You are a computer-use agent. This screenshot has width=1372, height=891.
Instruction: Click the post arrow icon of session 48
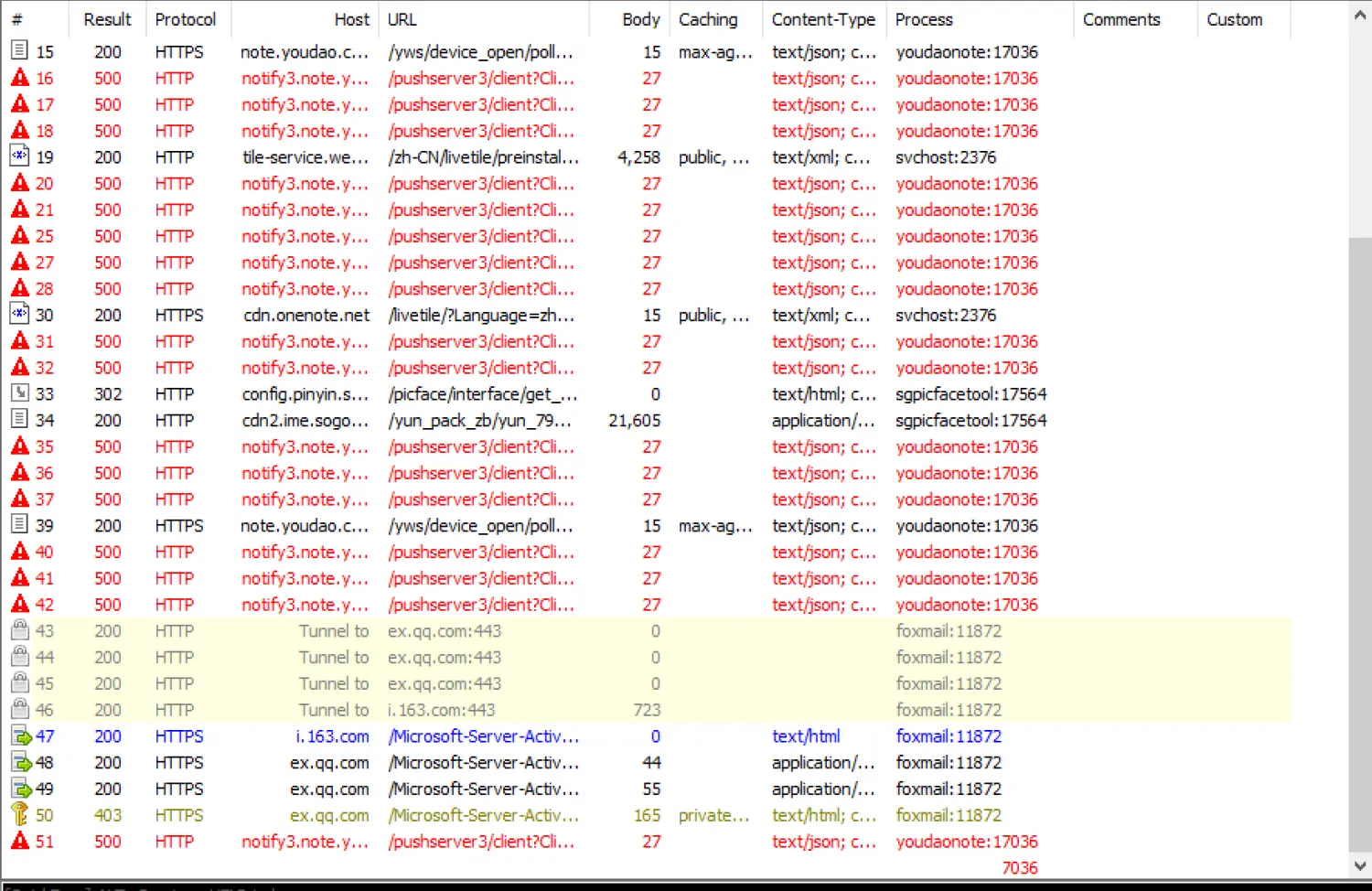(20, 762)
